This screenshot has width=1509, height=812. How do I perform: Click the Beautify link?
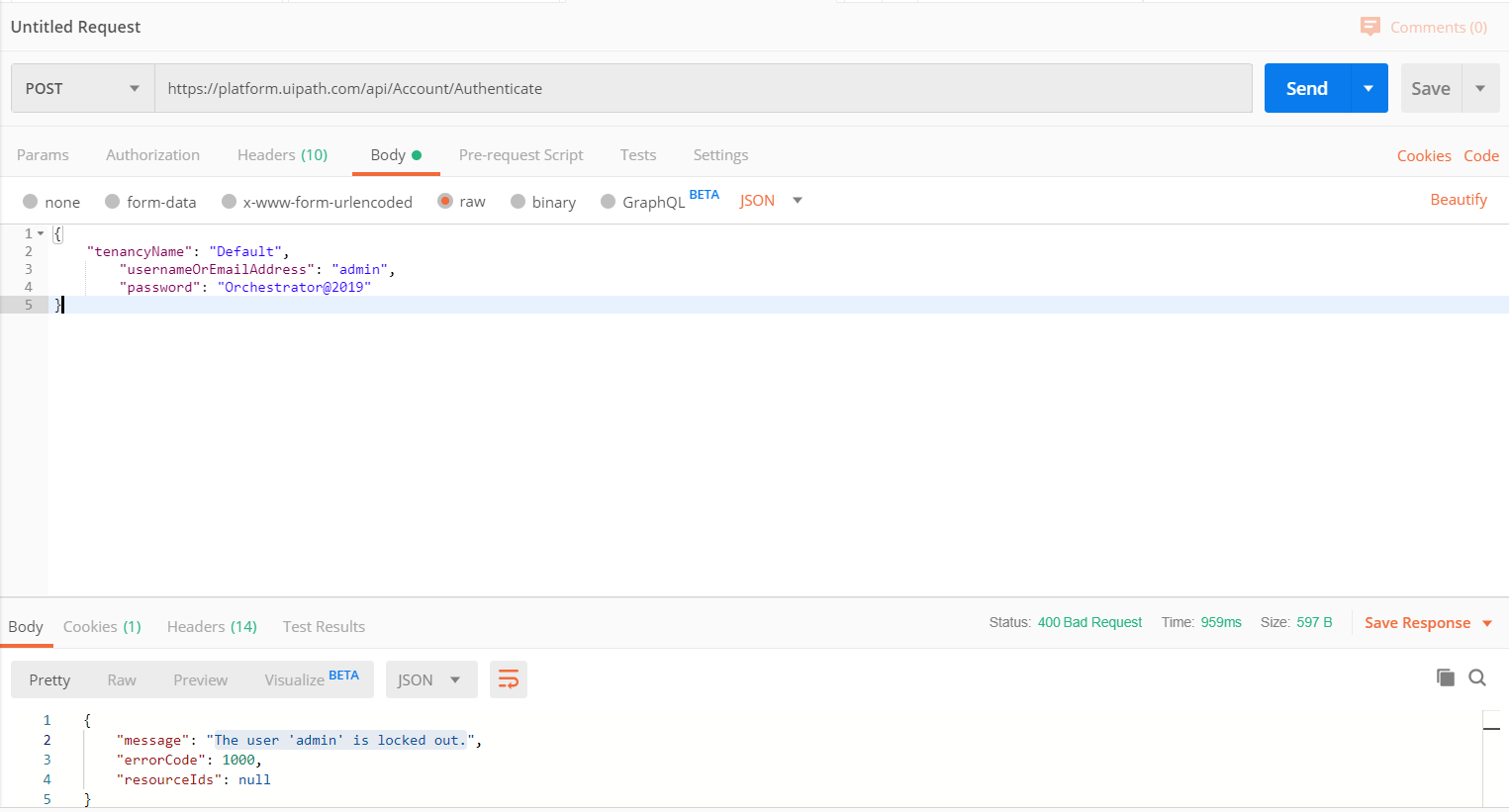[1459, 200]
